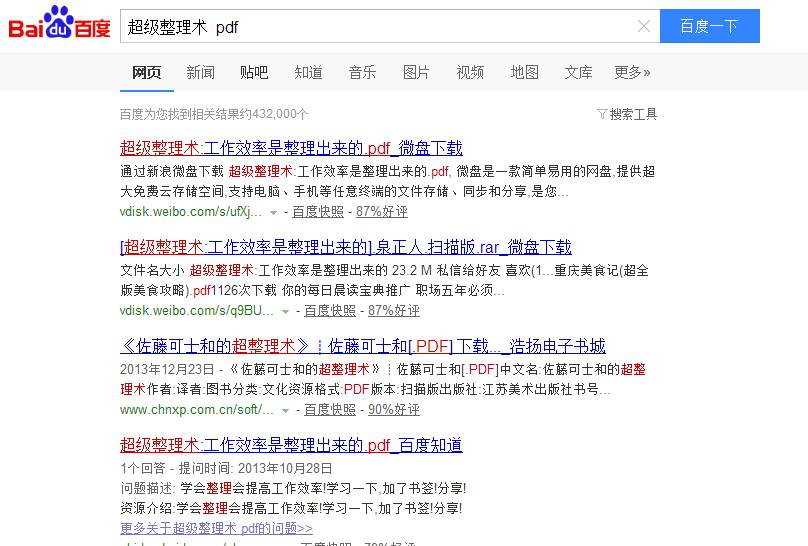Open the 地图 tab
The width and height of the screenshot is (808, 546).
click(524, 72)
